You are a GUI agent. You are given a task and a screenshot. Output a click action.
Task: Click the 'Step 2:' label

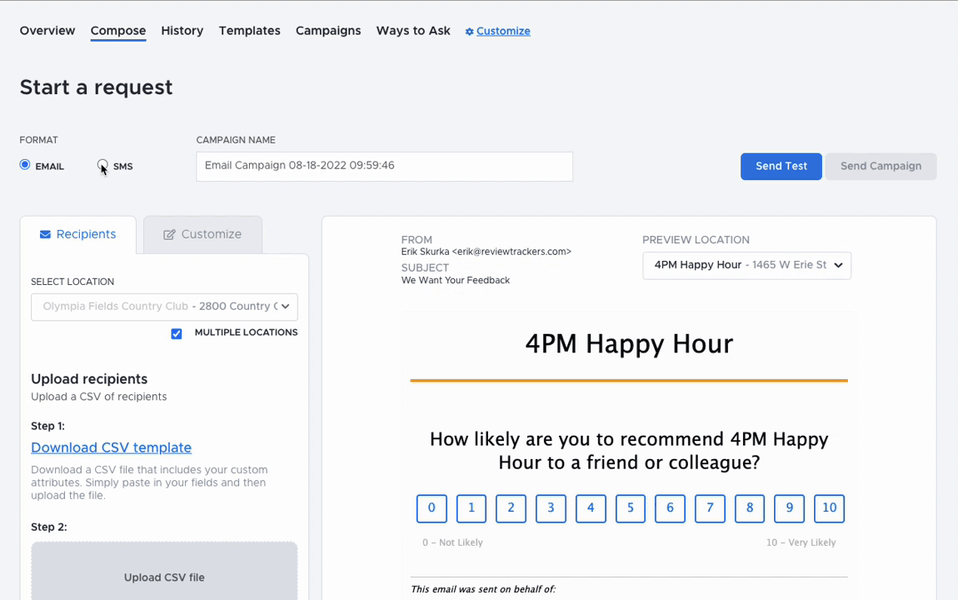tap(49, 527)
